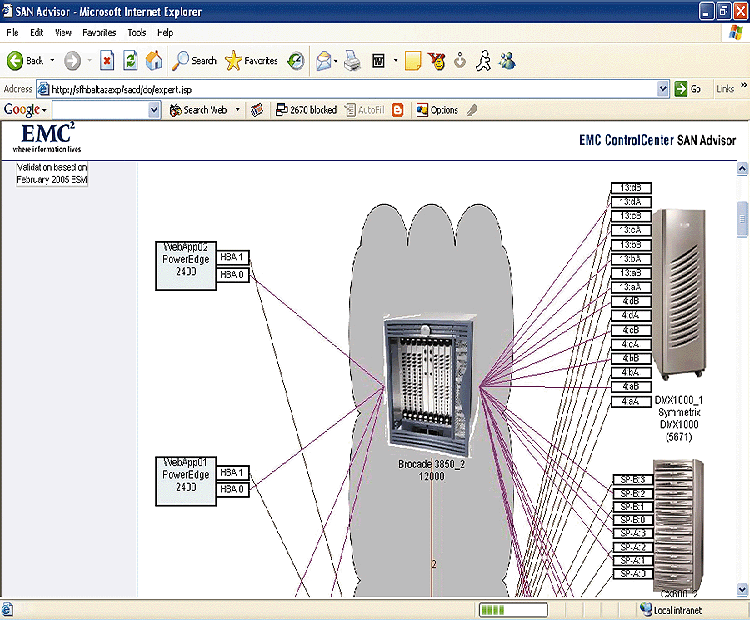750x620 pixels.
Task: Click the 2670 blocked popup button
Action: click(x=307, y=110)
